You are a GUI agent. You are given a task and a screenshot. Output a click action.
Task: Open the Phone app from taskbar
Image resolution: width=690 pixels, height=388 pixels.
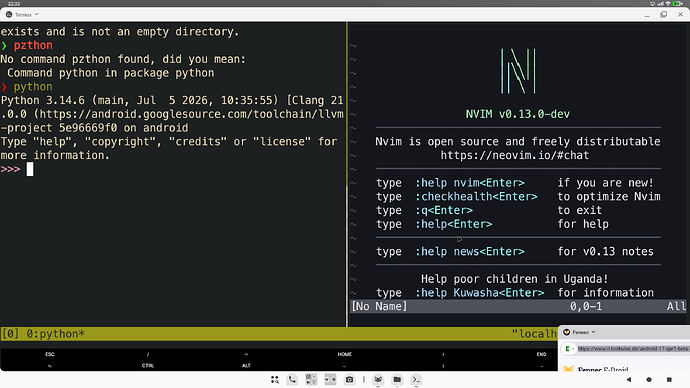(292, 380)
